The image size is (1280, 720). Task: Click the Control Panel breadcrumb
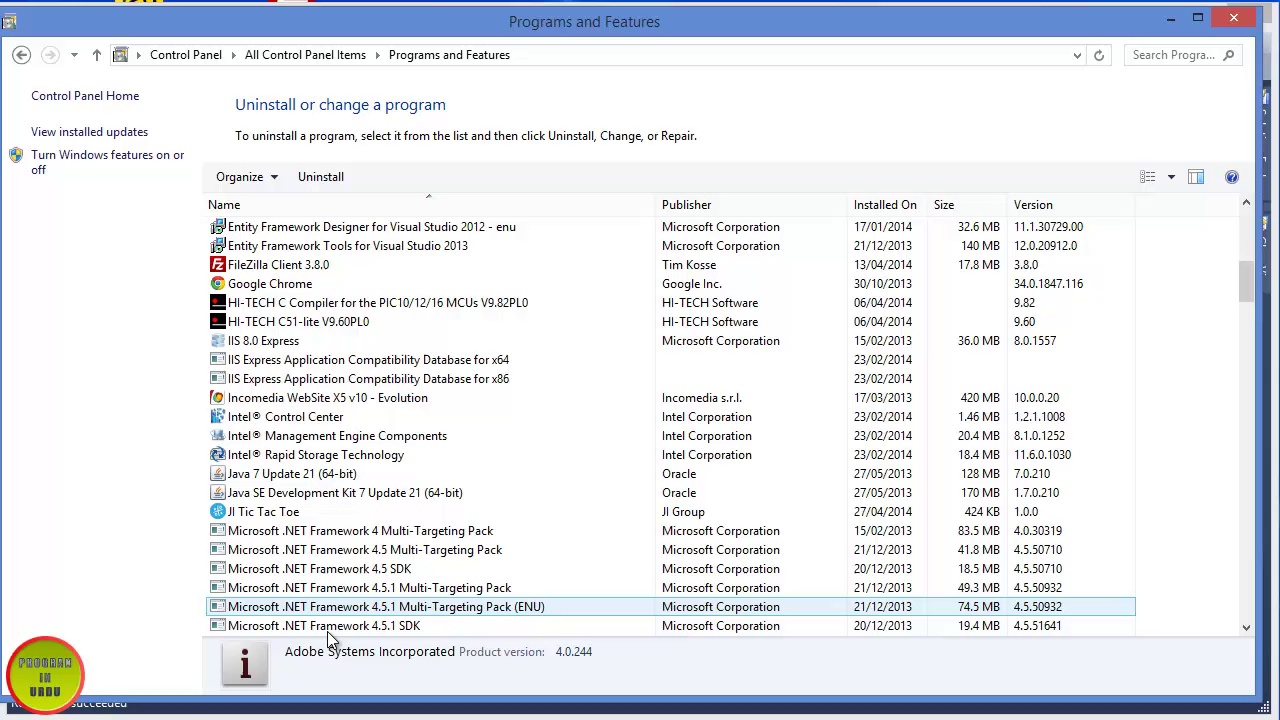click(186, 55)
